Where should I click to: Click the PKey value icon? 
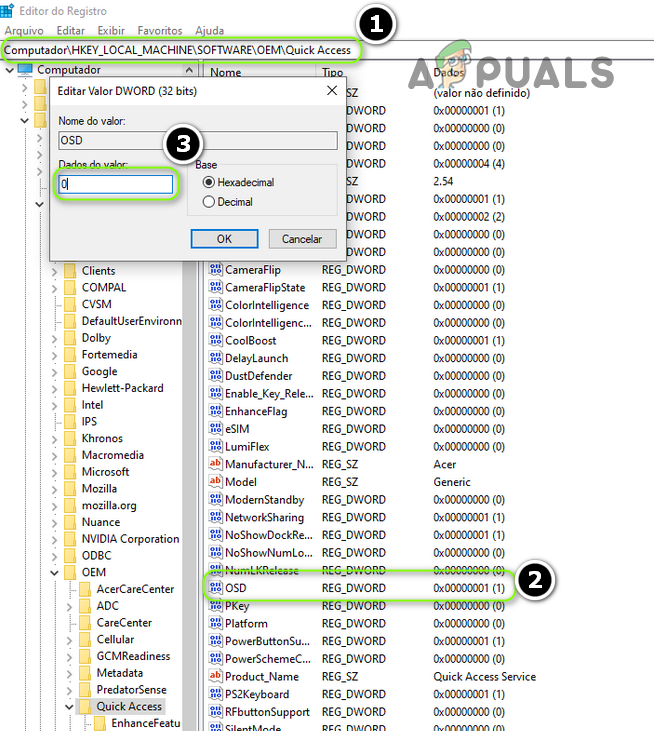click(215, 606)
